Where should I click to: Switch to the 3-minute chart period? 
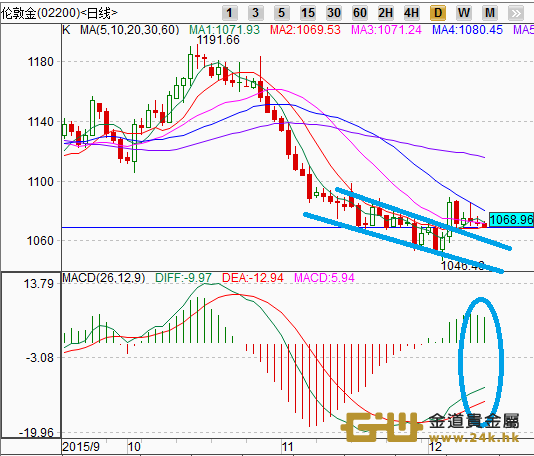tap(255, 13)
